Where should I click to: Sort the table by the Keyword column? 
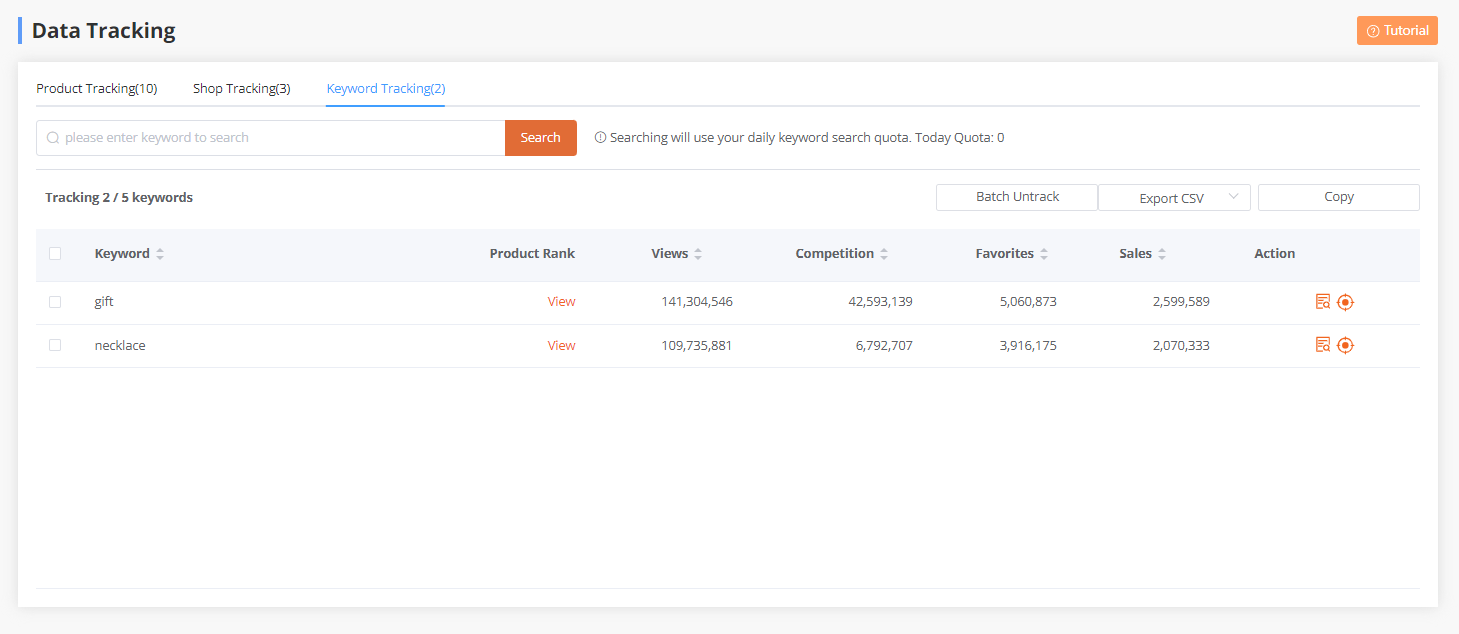pos(159,253)
